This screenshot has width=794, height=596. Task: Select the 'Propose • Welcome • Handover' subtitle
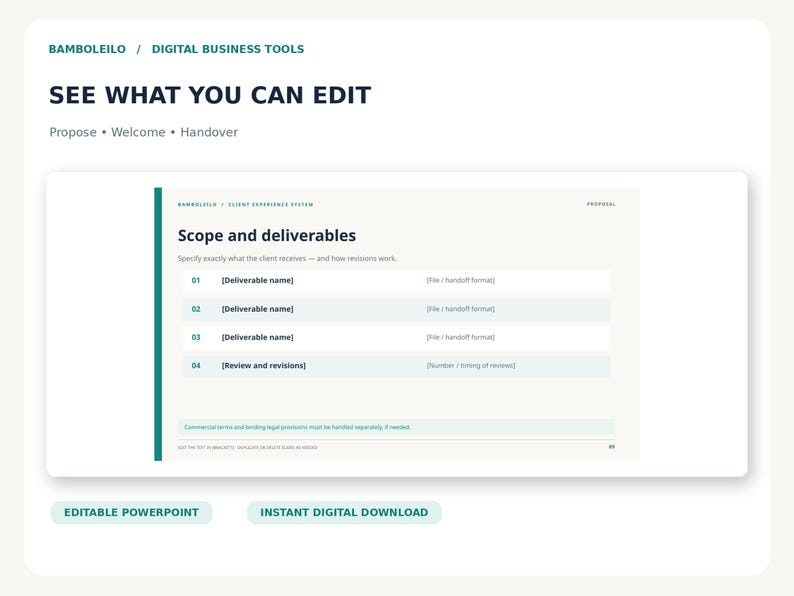click(143, 132)
